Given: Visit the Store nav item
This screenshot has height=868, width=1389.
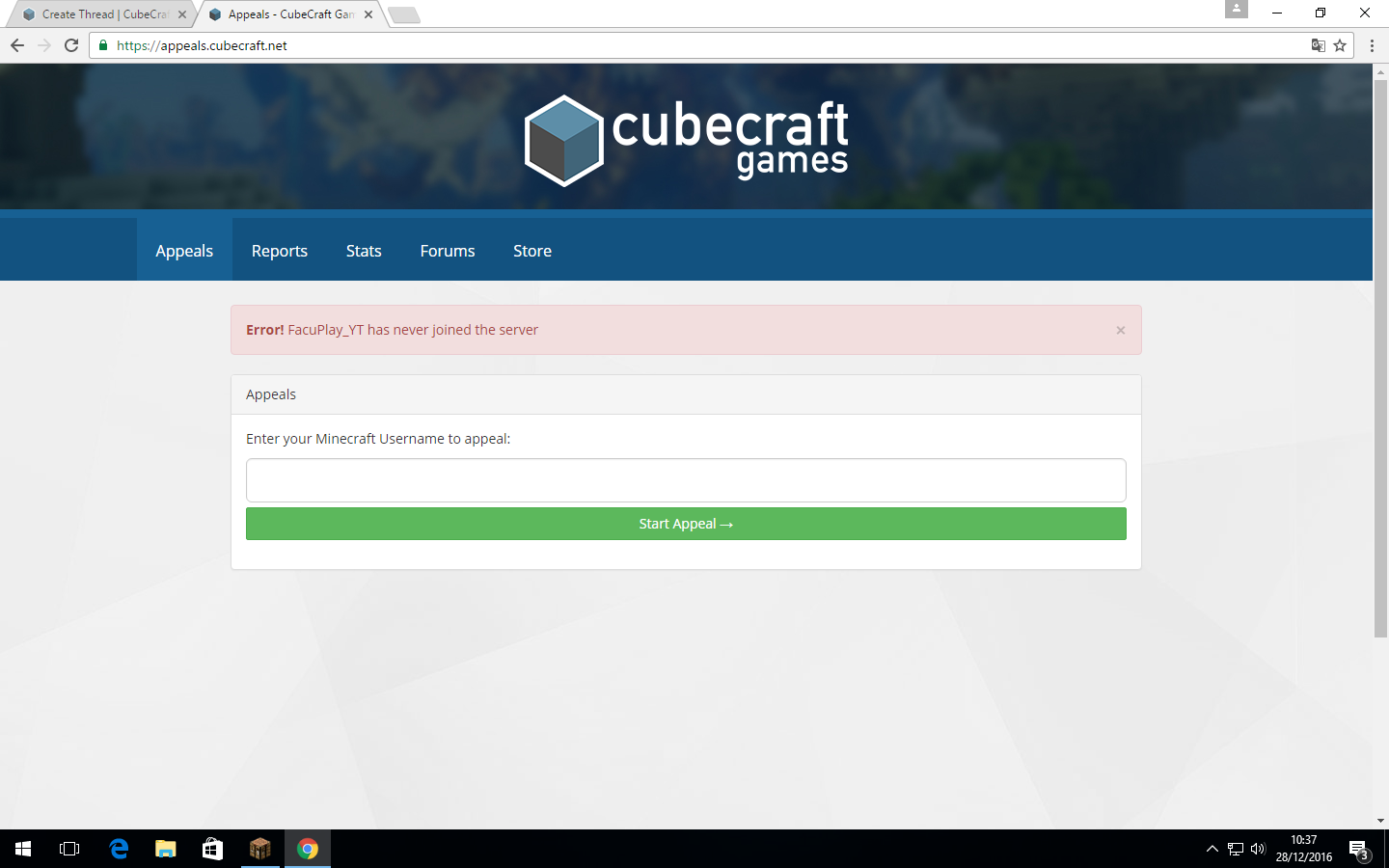Looking at the screenshot, I should 532,251.
